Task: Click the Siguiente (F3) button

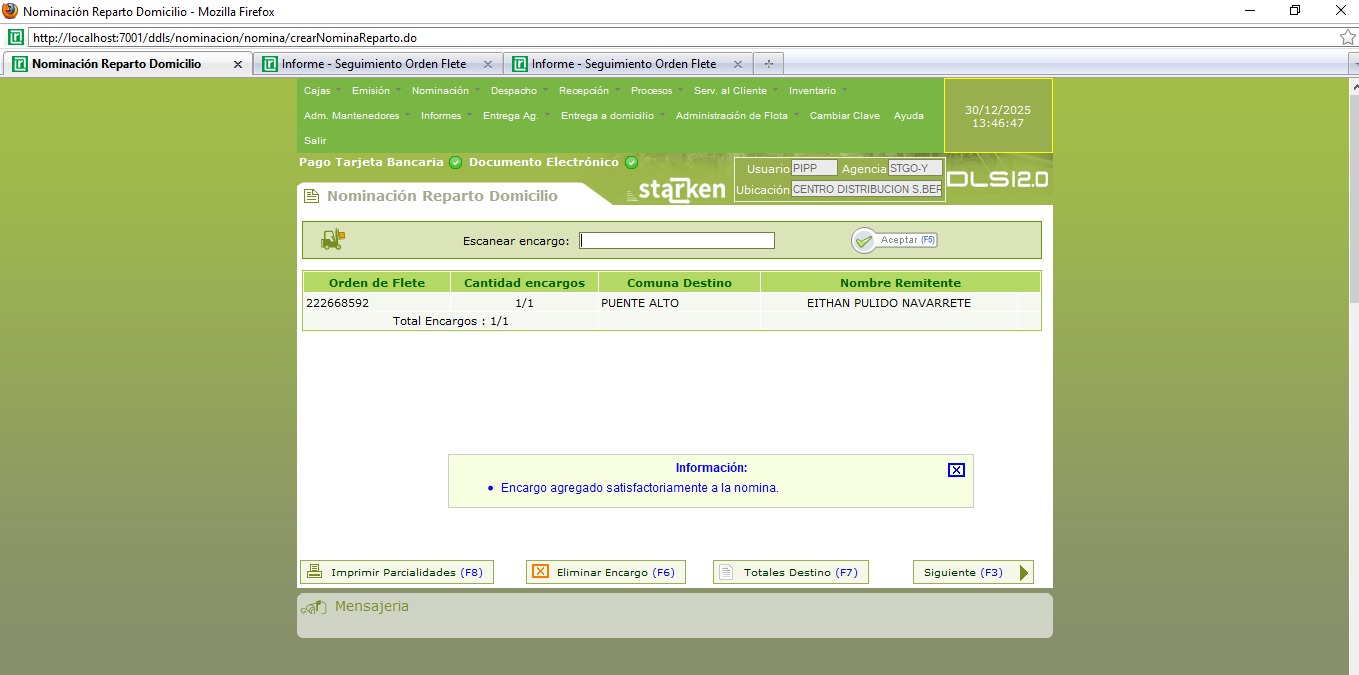Action: (972, 573)
